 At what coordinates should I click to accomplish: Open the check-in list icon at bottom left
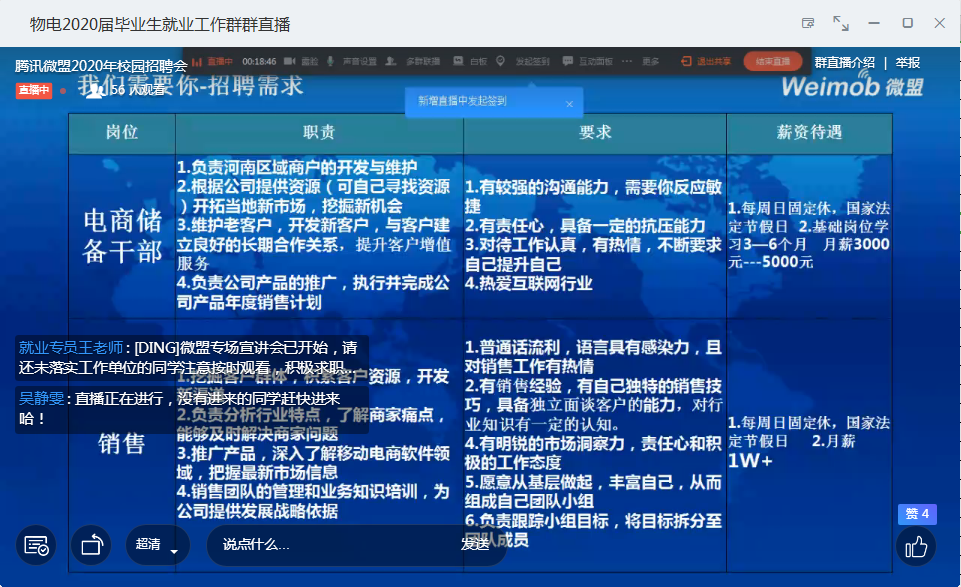coord(36,545)
